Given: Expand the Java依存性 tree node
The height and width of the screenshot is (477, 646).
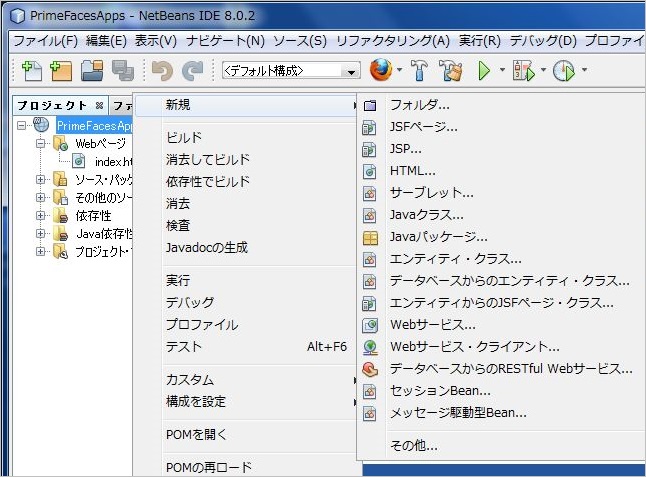Looking at the screenshot, I should pos(40,234).
